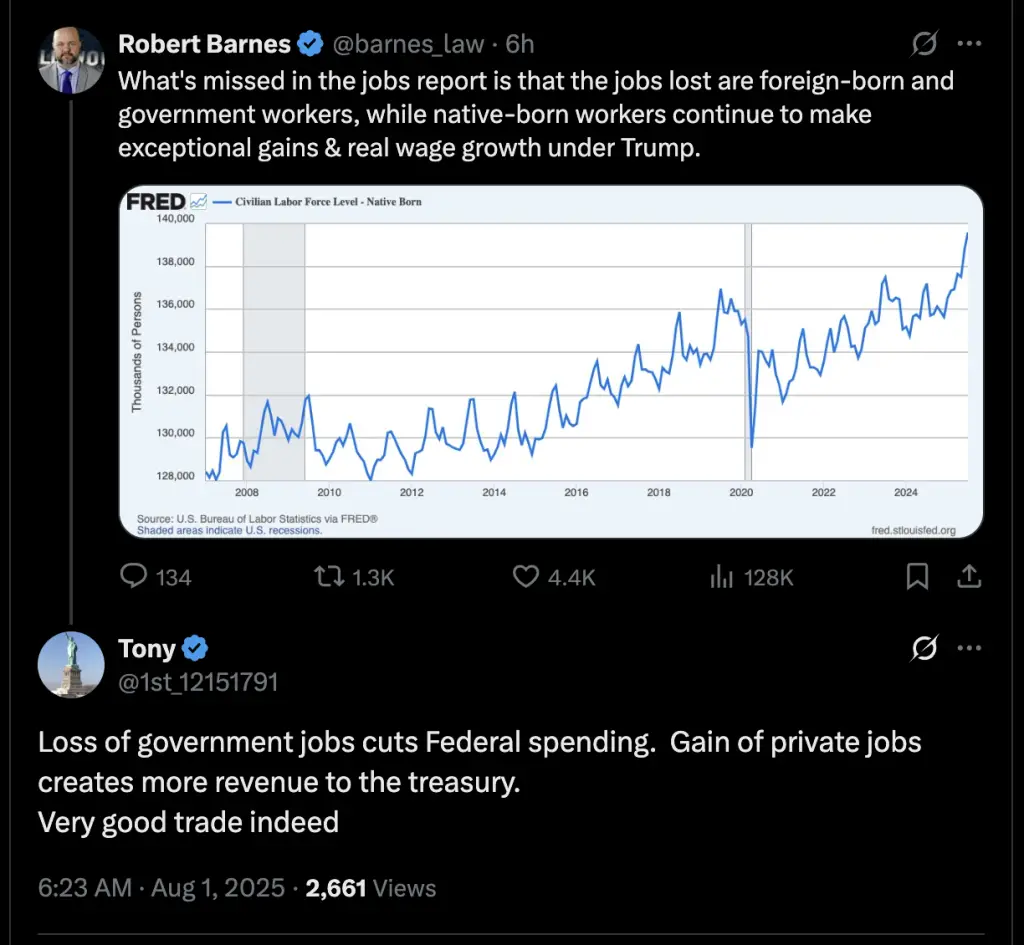Click the Robert Barnes display name
The image size is (1024, 945).
pyautogui.click(x=204, y=44)
